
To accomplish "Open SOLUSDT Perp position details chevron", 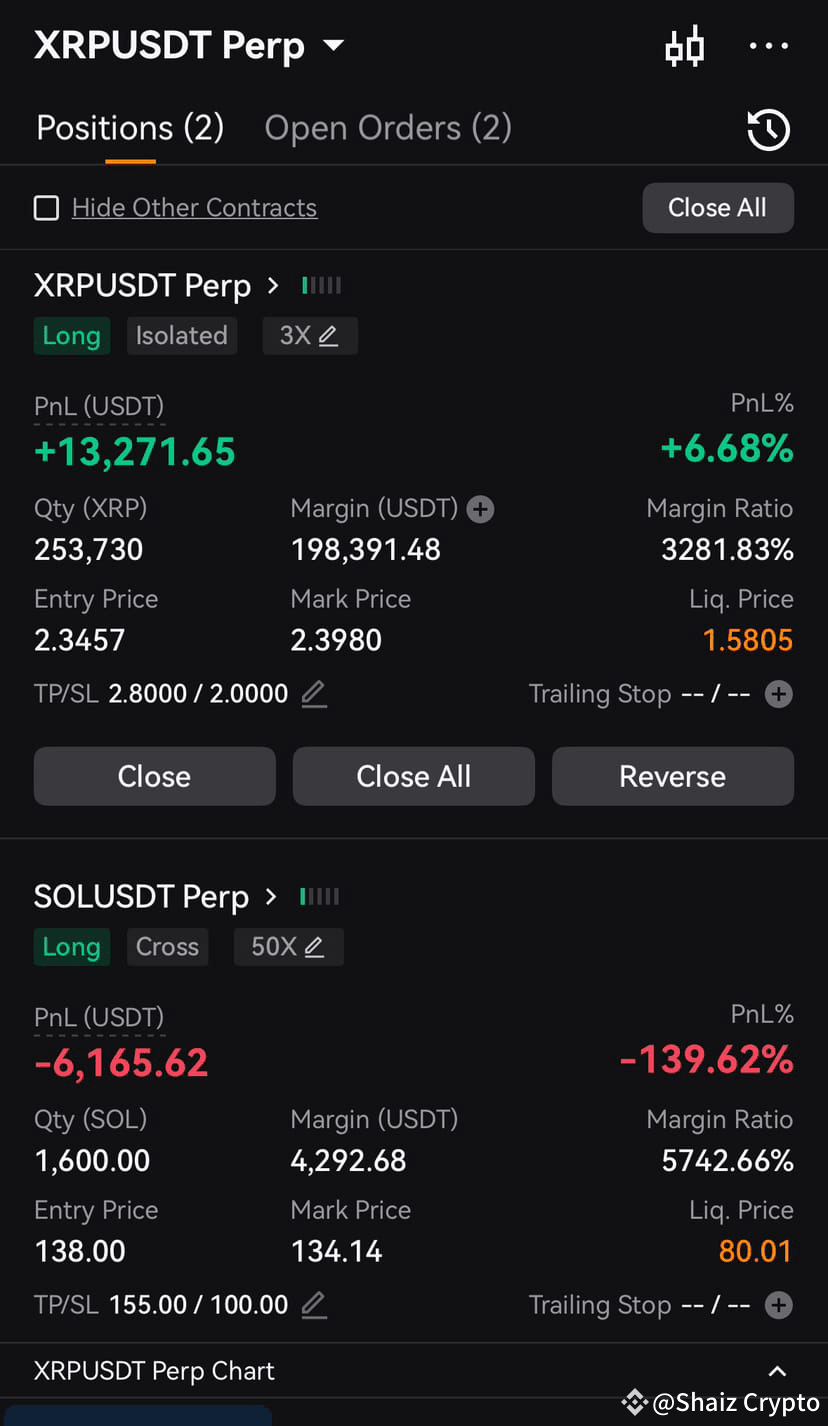I will [271, 897].
